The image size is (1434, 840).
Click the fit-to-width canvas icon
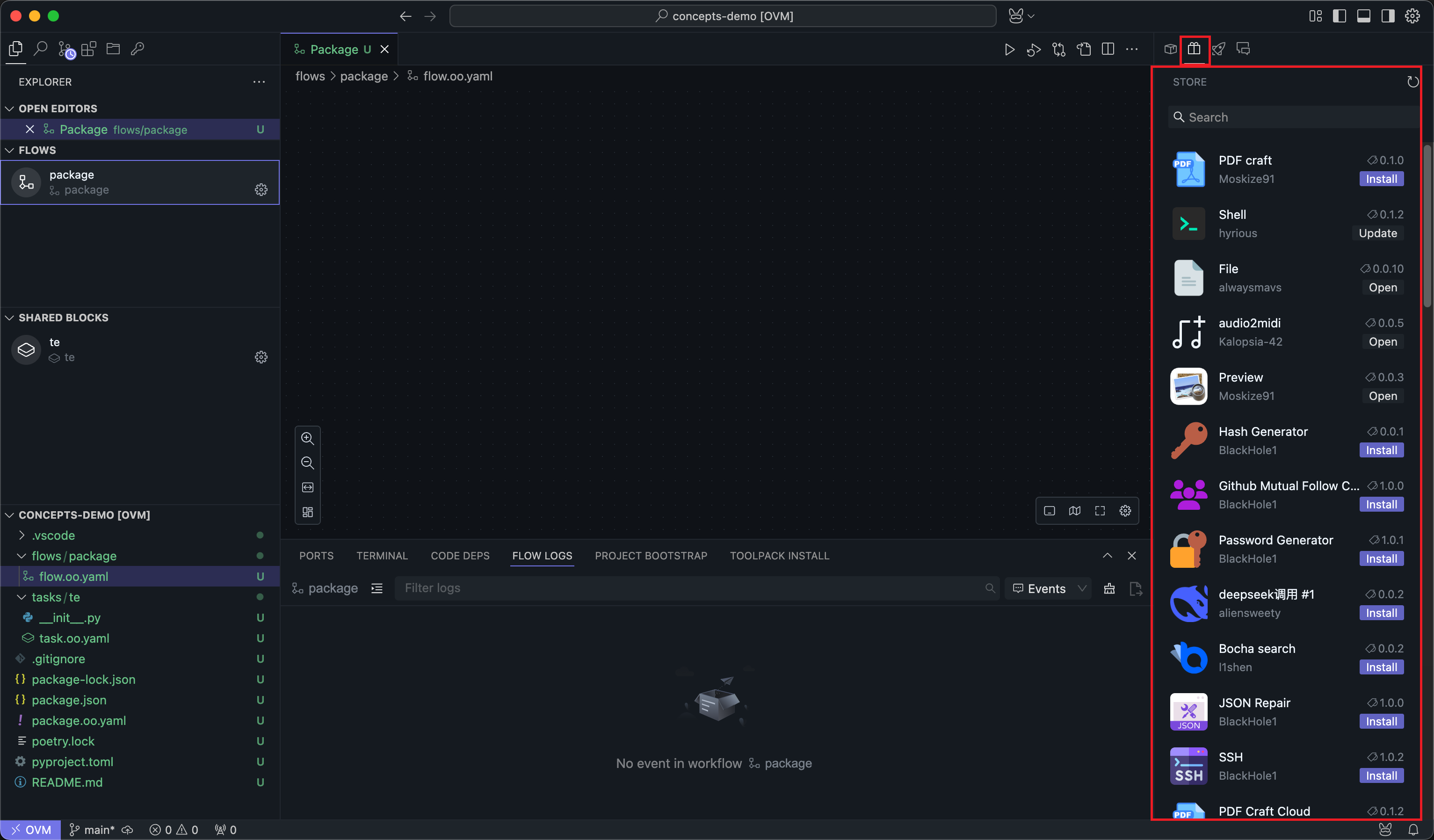[x=307, y=488]
